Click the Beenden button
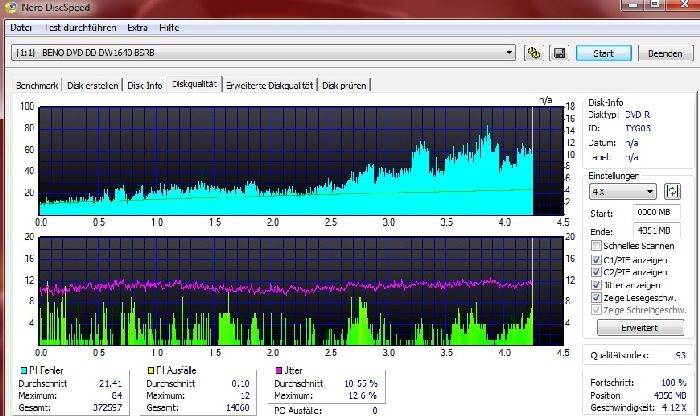The width and height of the screenshot is (700, 416). [665, 53]
